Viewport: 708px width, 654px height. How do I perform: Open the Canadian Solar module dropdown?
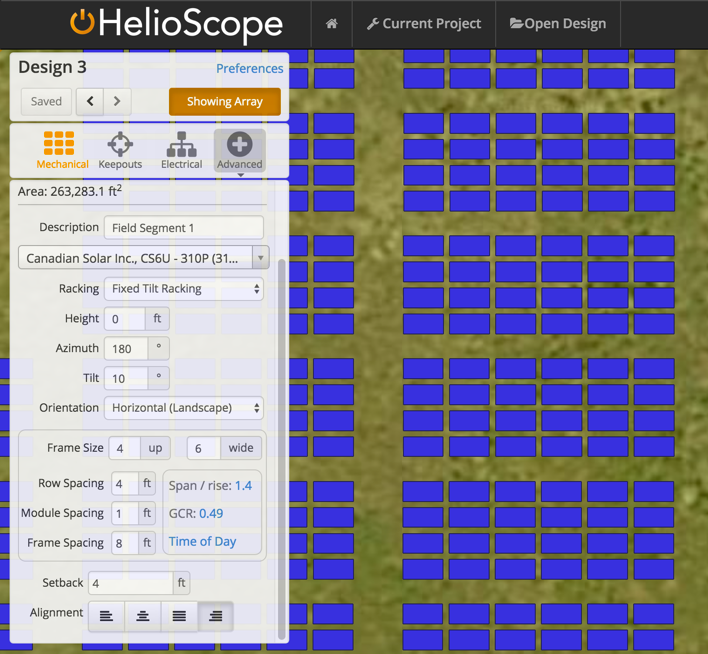[144, 258]
